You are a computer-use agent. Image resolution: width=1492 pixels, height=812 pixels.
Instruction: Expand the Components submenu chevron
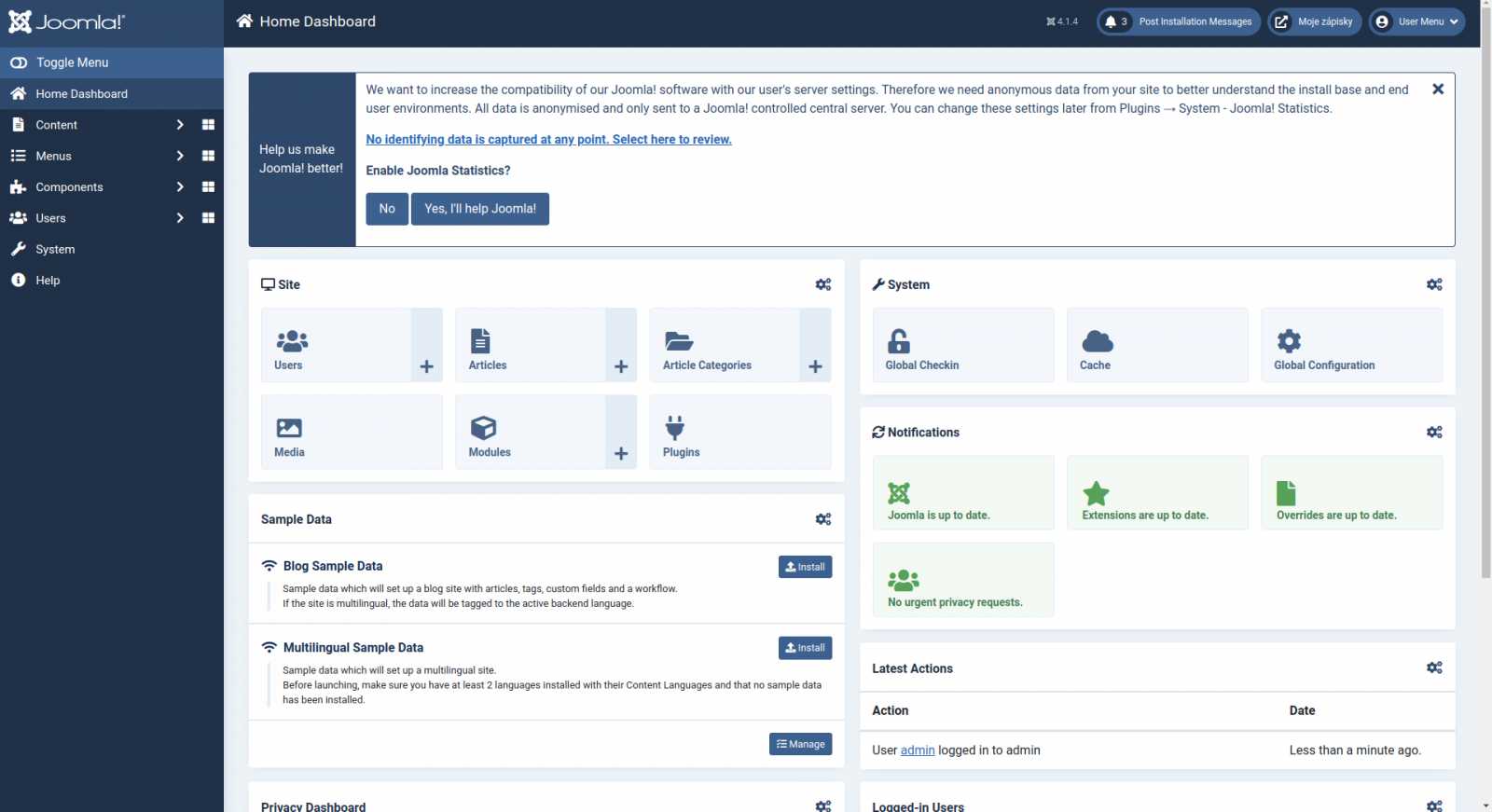[x=180, y=187]
